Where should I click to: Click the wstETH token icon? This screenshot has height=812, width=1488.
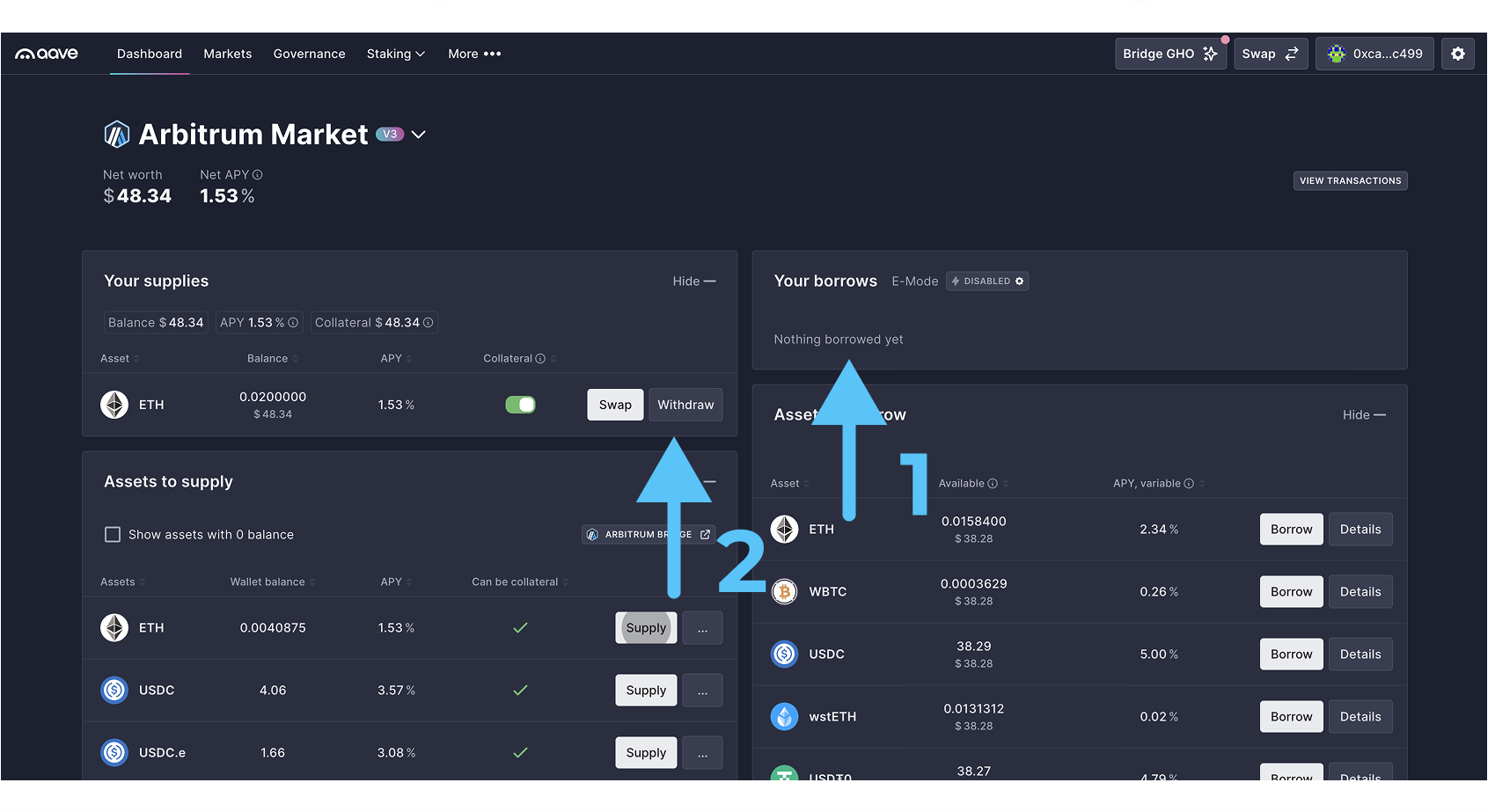pyautogui.click(x=784, y=717)
